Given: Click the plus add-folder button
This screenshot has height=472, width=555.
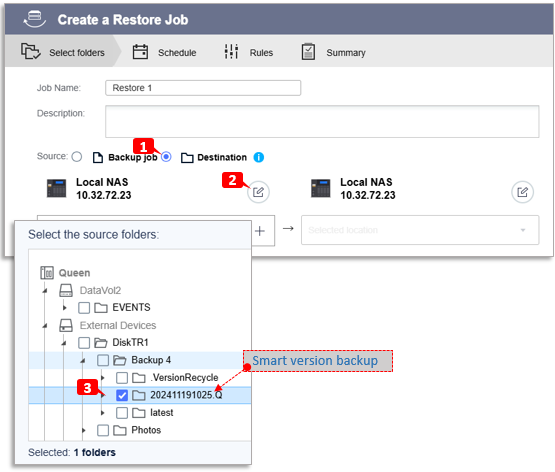Looking at the screenshot, I should tap(260, 231).
